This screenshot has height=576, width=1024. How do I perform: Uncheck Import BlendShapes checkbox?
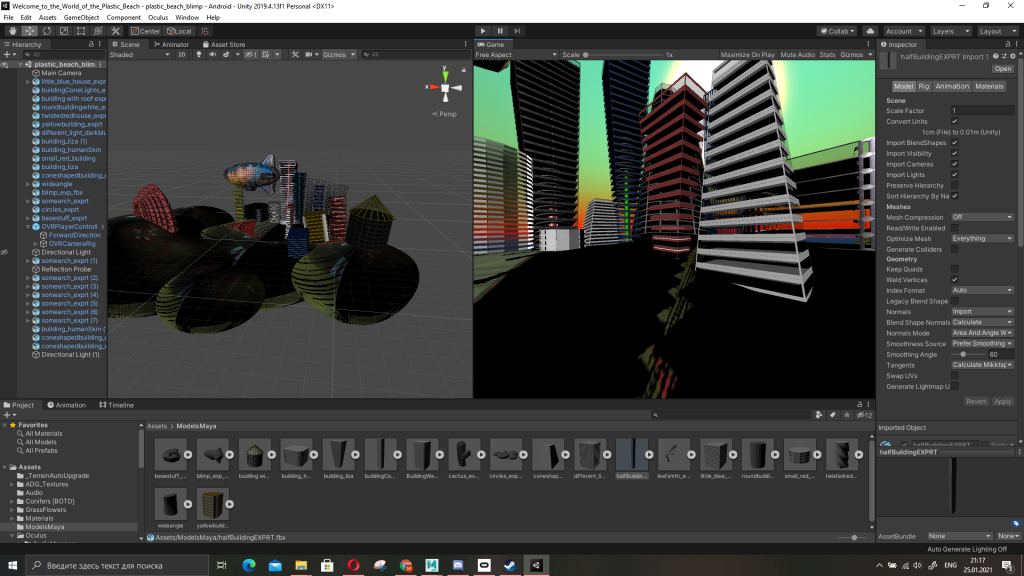click(x=955, y=143)
